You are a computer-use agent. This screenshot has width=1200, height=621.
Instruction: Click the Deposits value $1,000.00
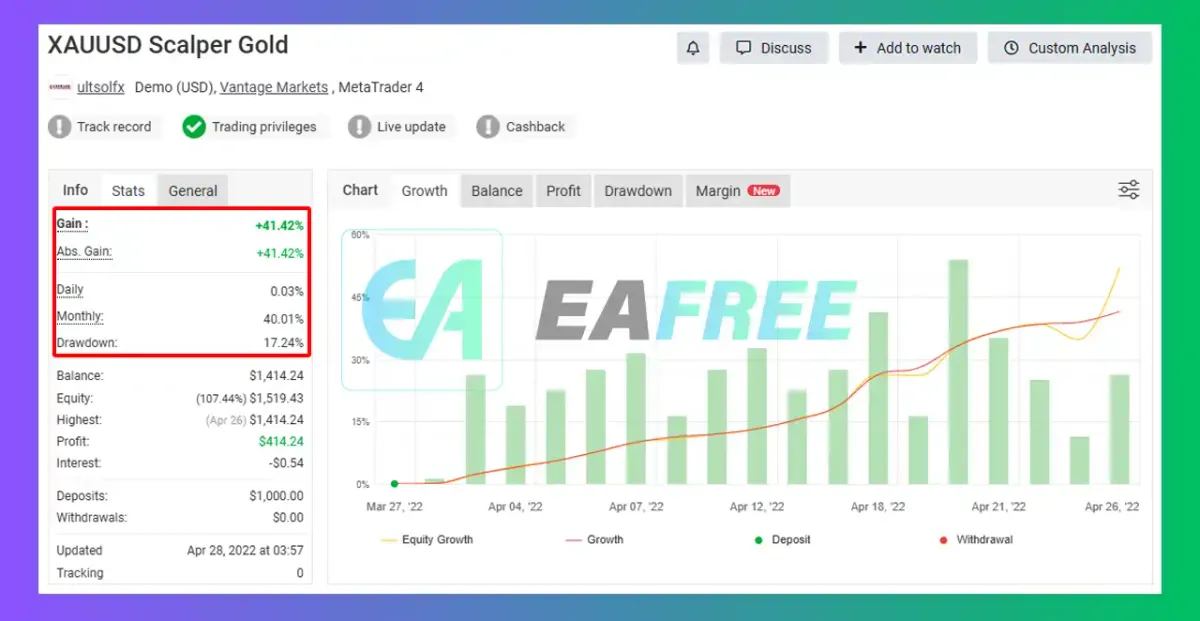tap(276, 496)
